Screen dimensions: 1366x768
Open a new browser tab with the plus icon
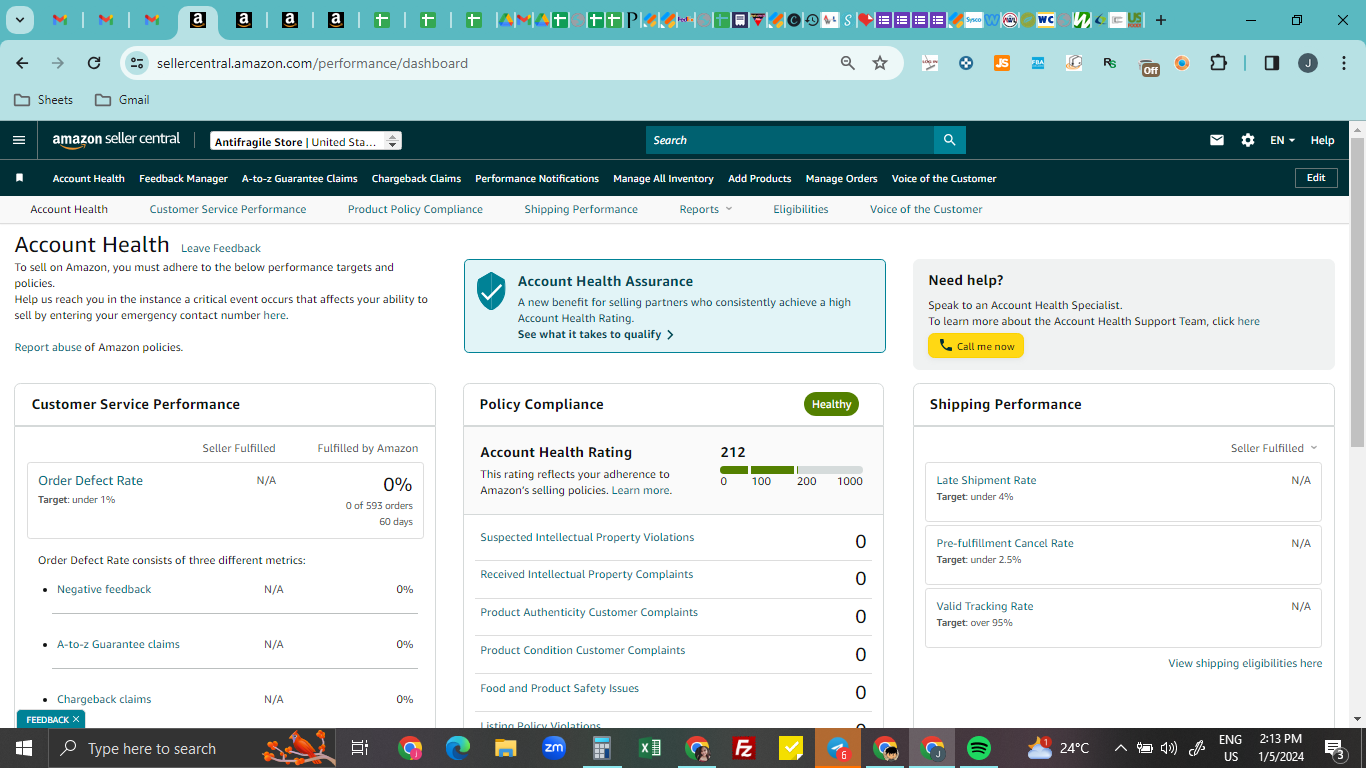1161,20
